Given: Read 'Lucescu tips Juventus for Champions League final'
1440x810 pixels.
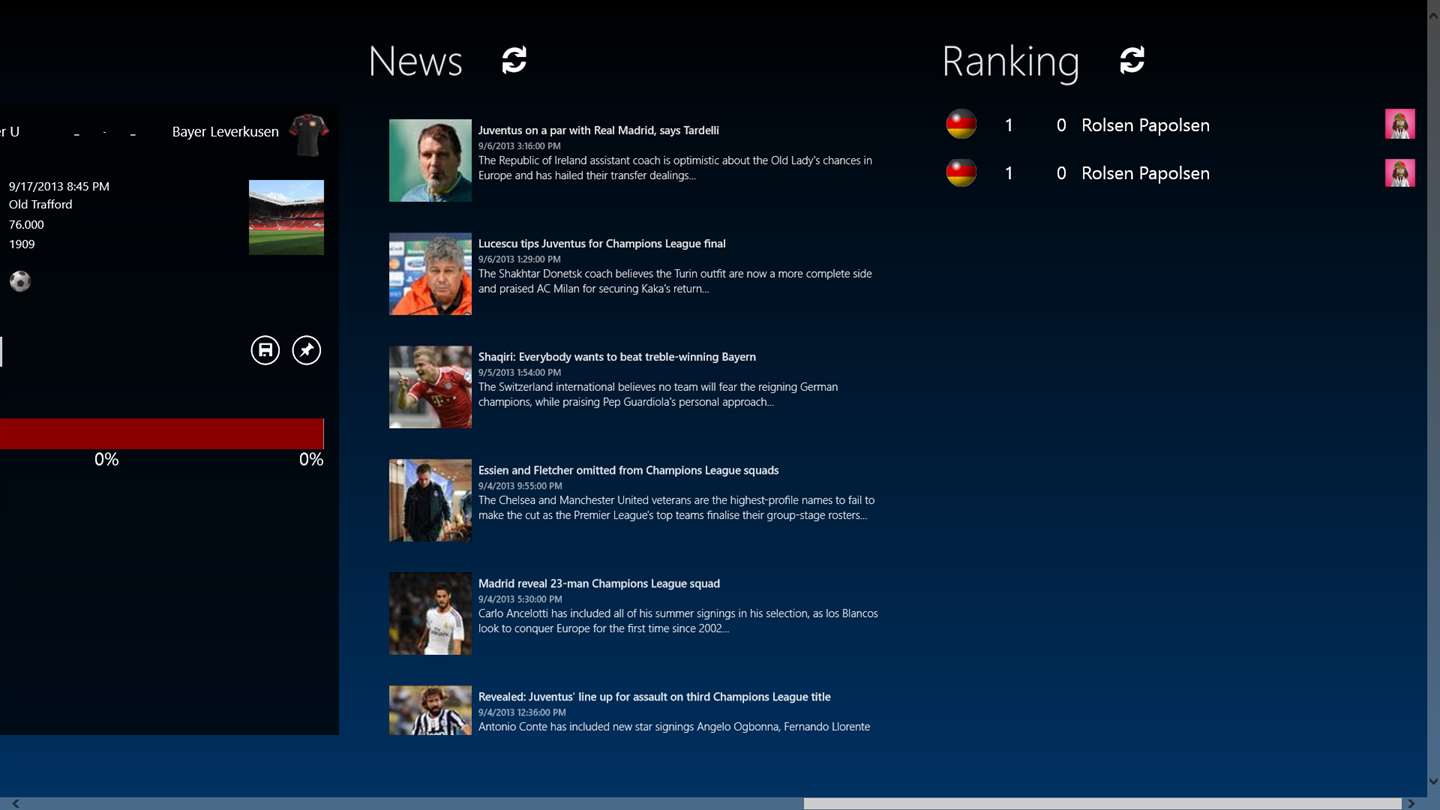Looking at the screenshot, I should [602, 243].
